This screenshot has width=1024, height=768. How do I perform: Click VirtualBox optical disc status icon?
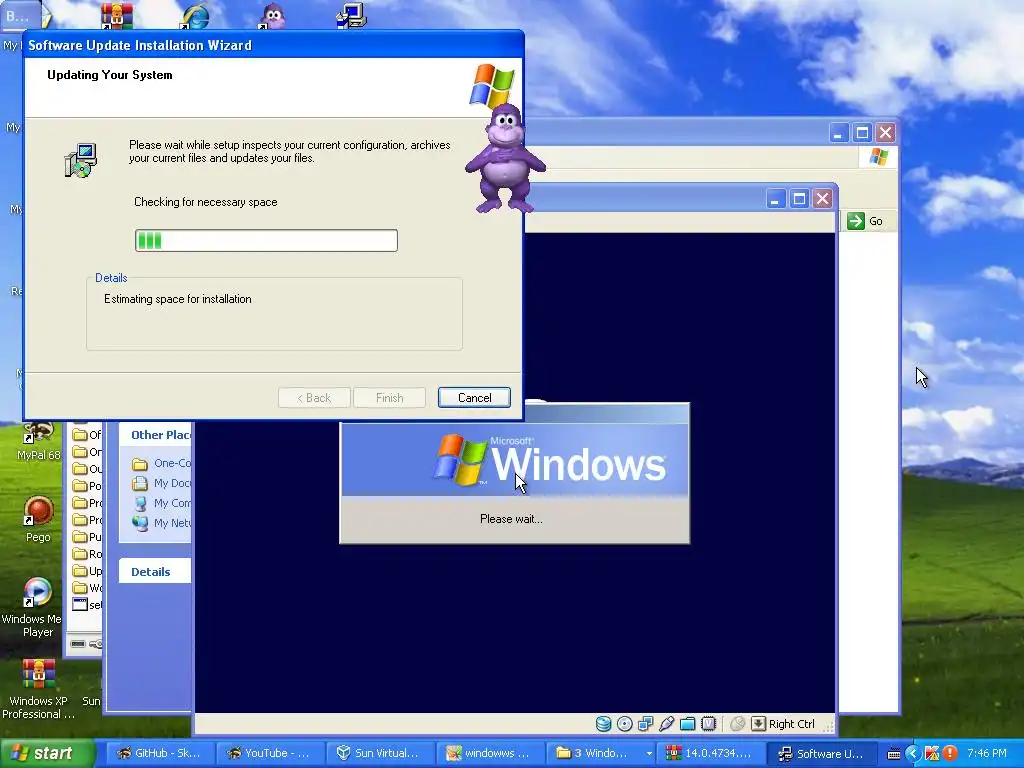624,724
